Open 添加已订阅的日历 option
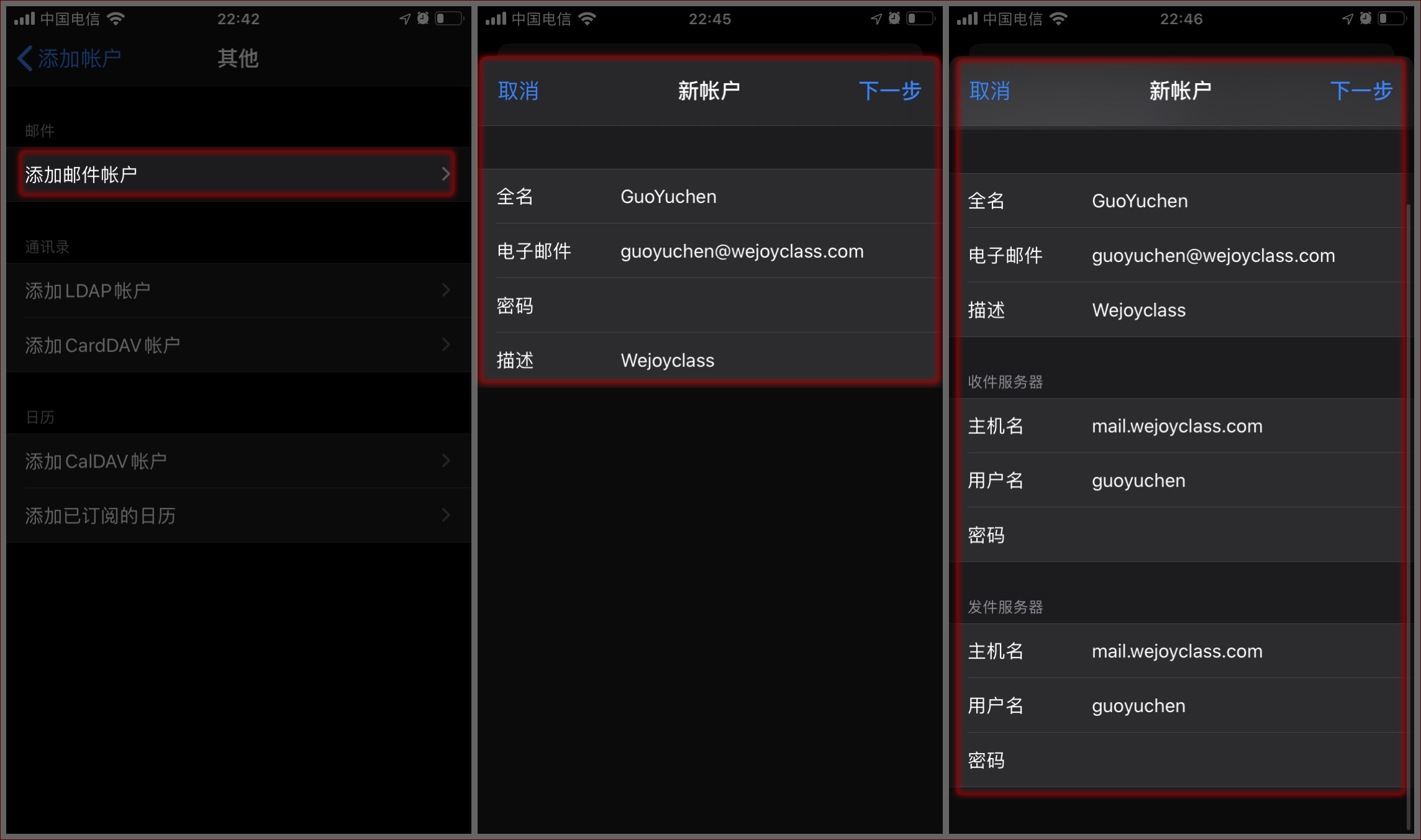The height and width of the screenshot is (840, 1421). click(x=236, y=515)
